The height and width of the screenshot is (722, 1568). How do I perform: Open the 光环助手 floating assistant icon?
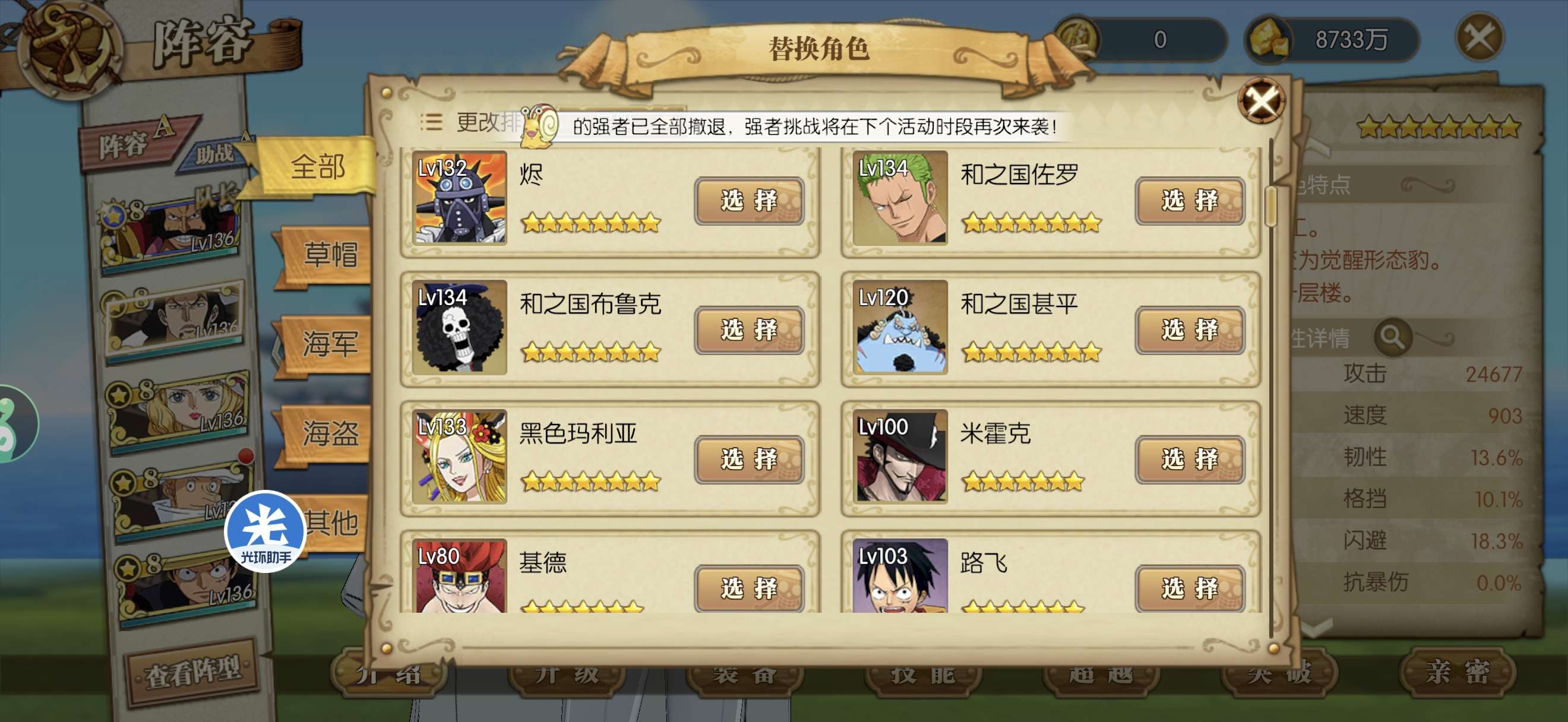(265, 531)
